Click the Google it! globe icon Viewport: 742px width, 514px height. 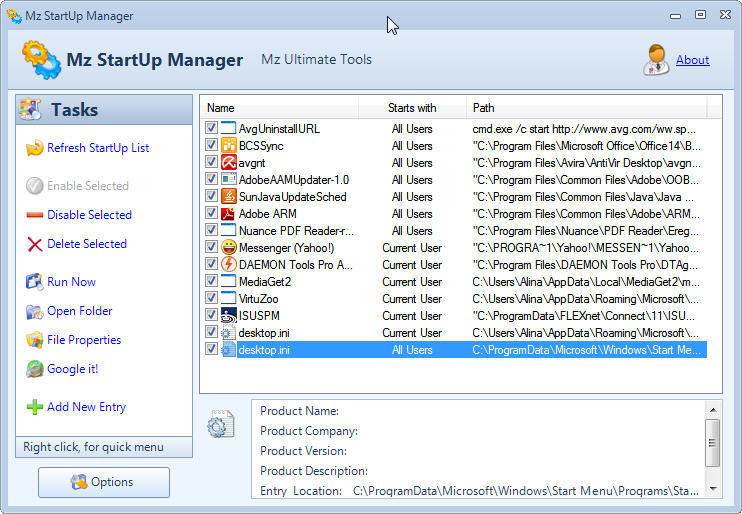pyautogui.click(x=35, y=369)
